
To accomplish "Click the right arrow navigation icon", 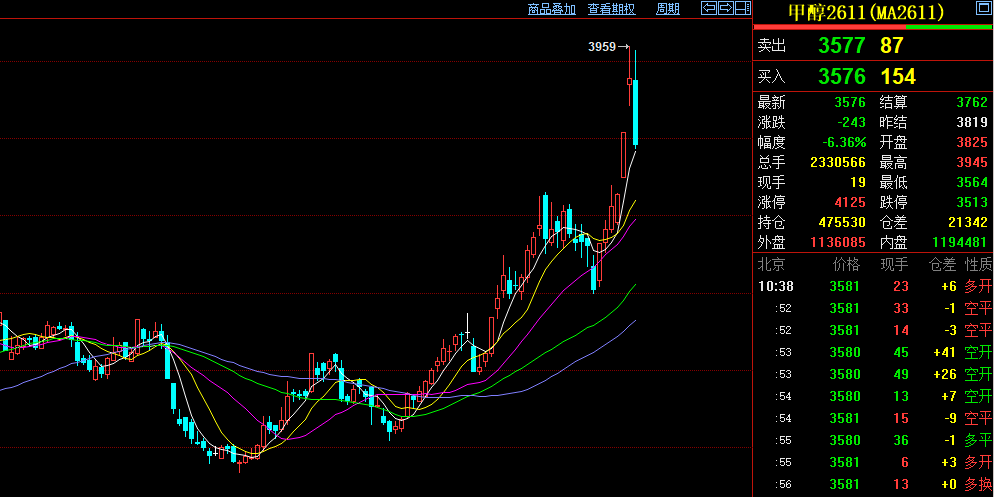I will point(726,8).
